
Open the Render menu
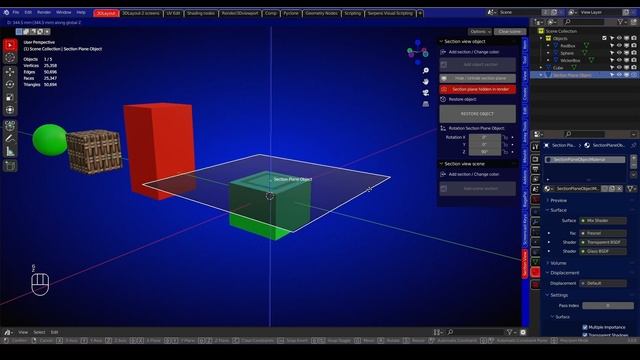(x=44, y=13)
